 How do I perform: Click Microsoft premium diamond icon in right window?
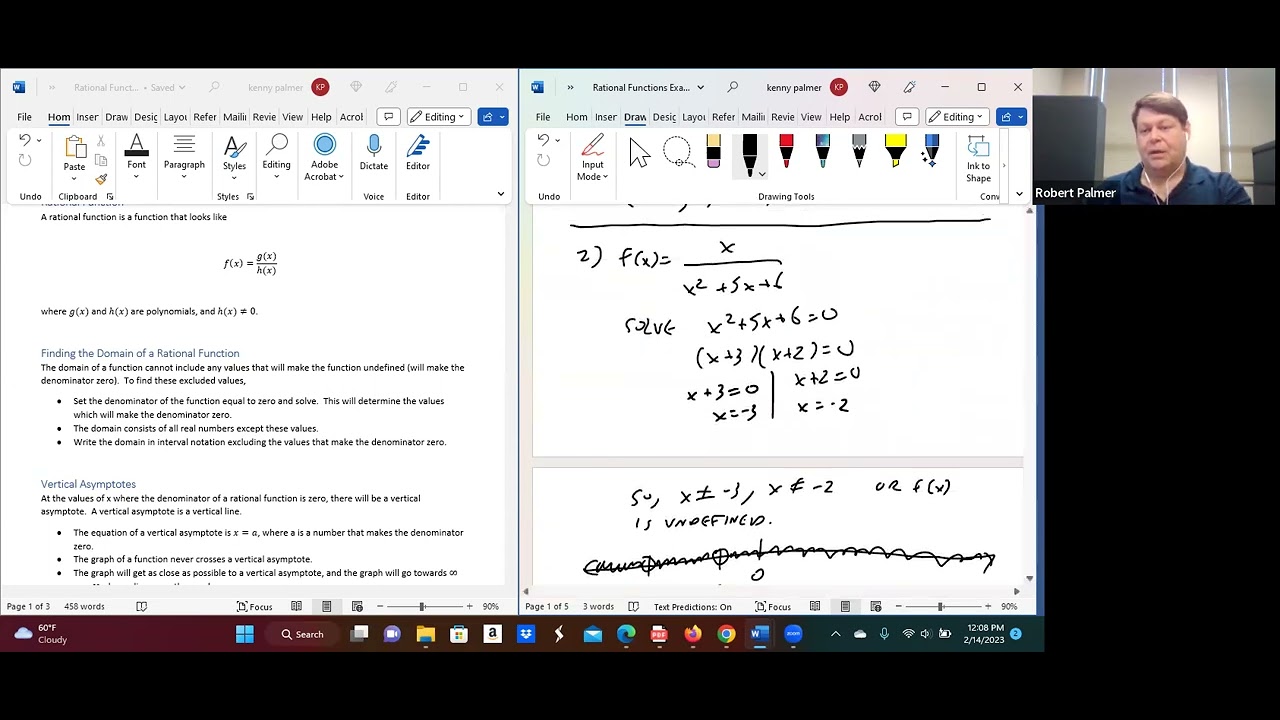(x=874, y=87)
